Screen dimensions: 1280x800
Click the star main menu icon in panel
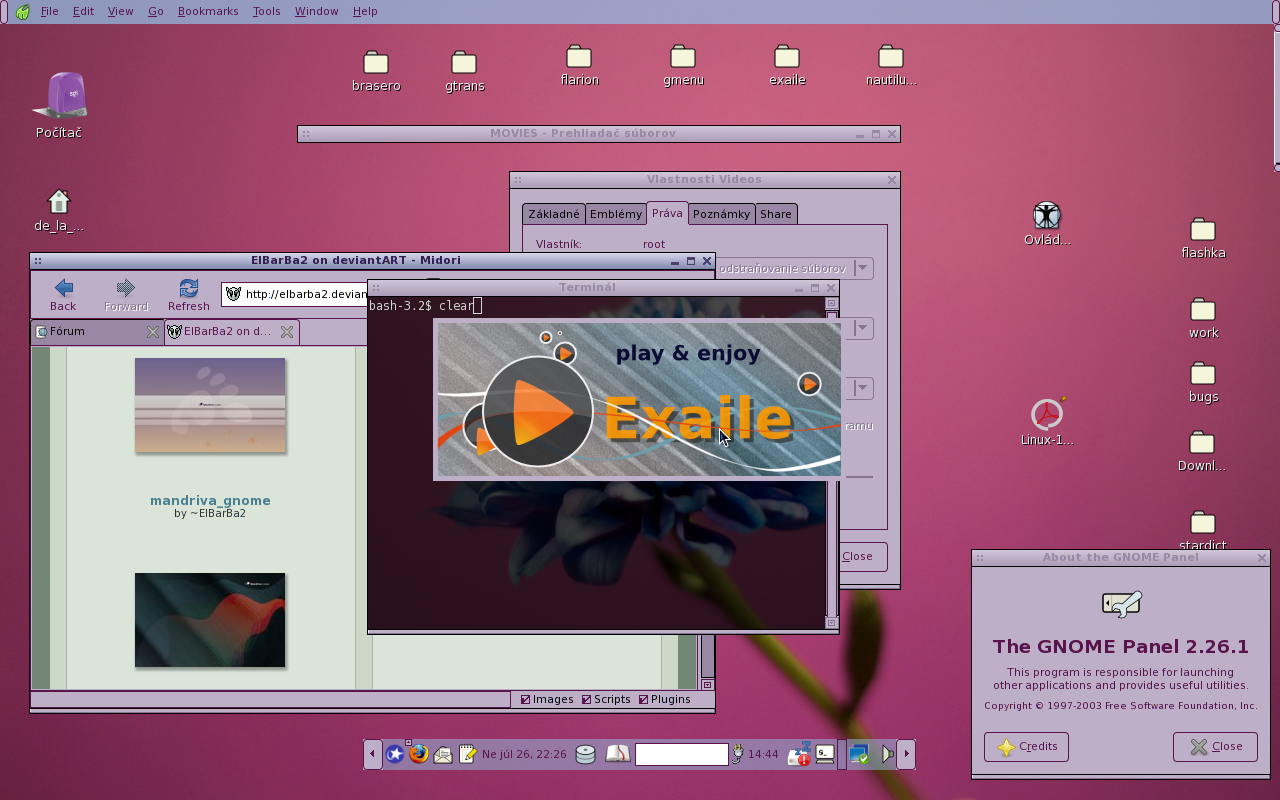(x=395, y=754)
